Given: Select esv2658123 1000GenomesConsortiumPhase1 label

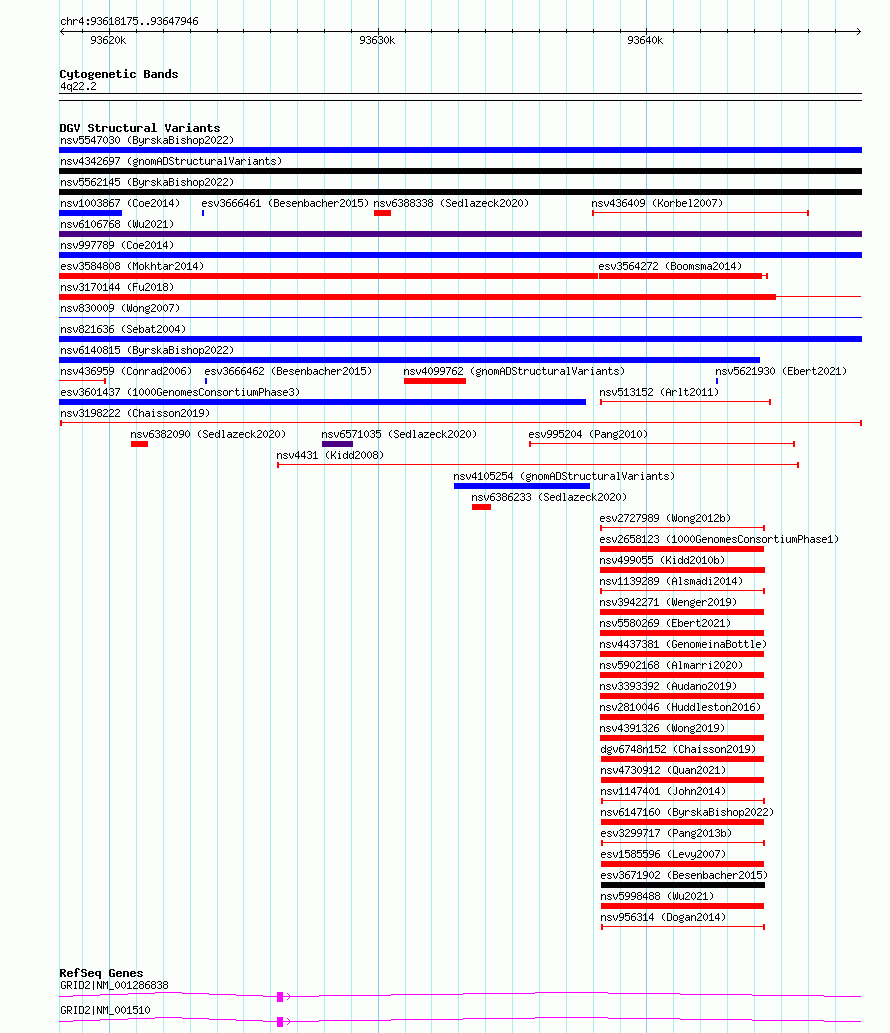Looking at the screenshot, I should tap(719, 541).
